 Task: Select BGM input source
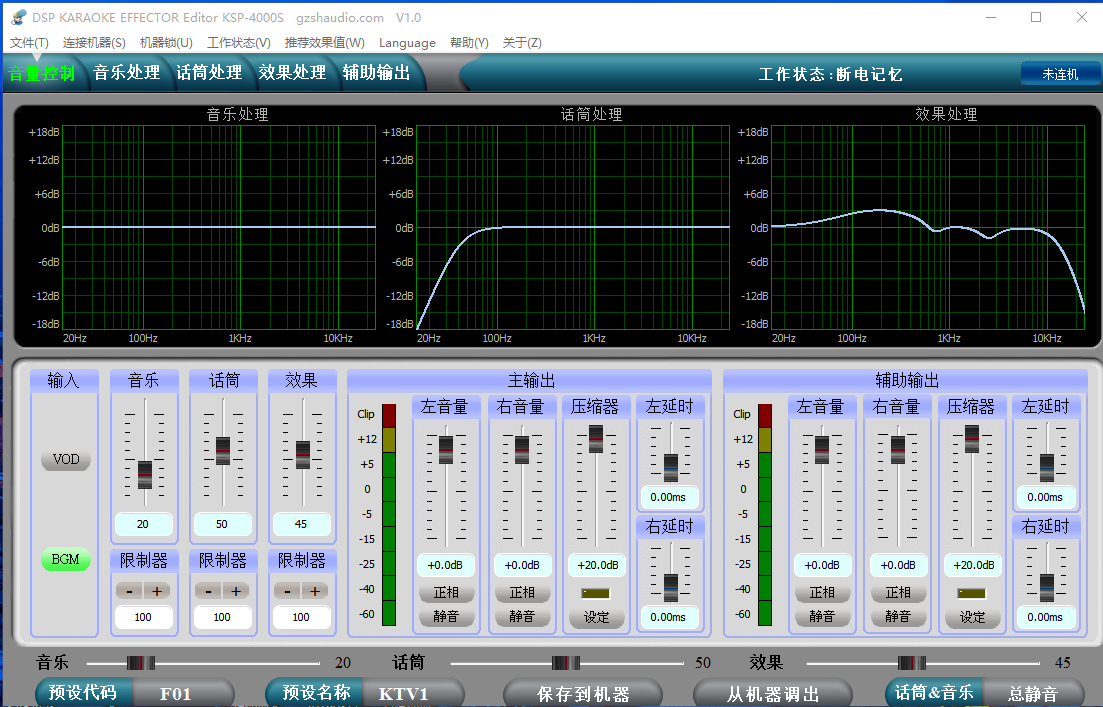point(65,559)
